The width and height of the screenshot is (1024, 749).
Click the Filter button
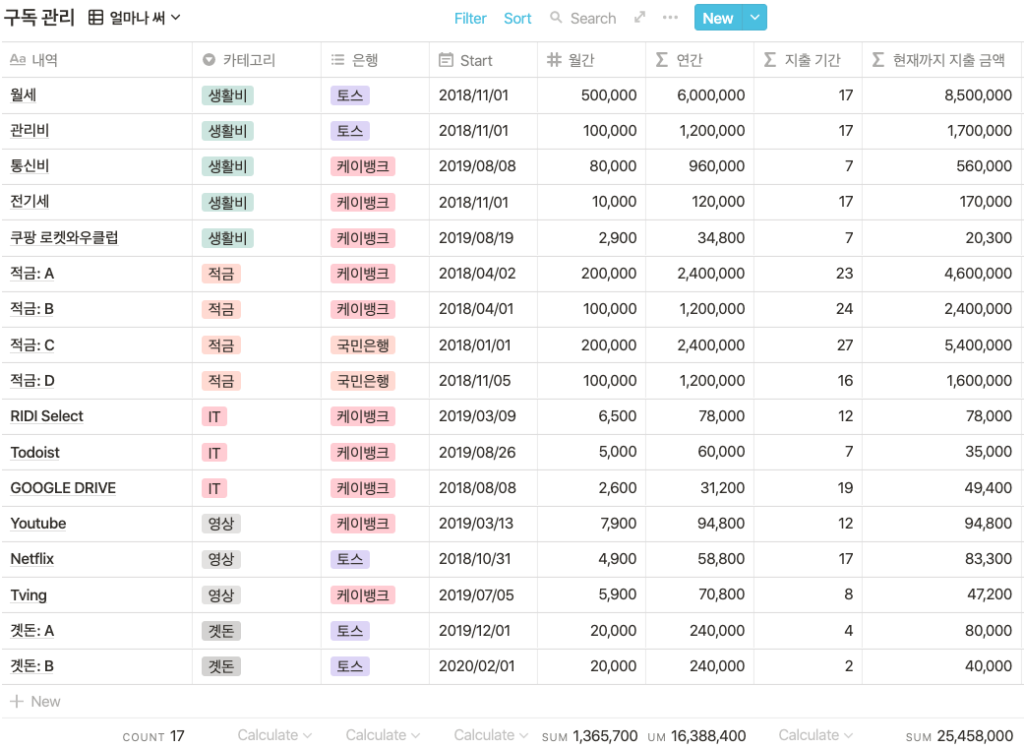pyautogui.click(x=470, y=18)
